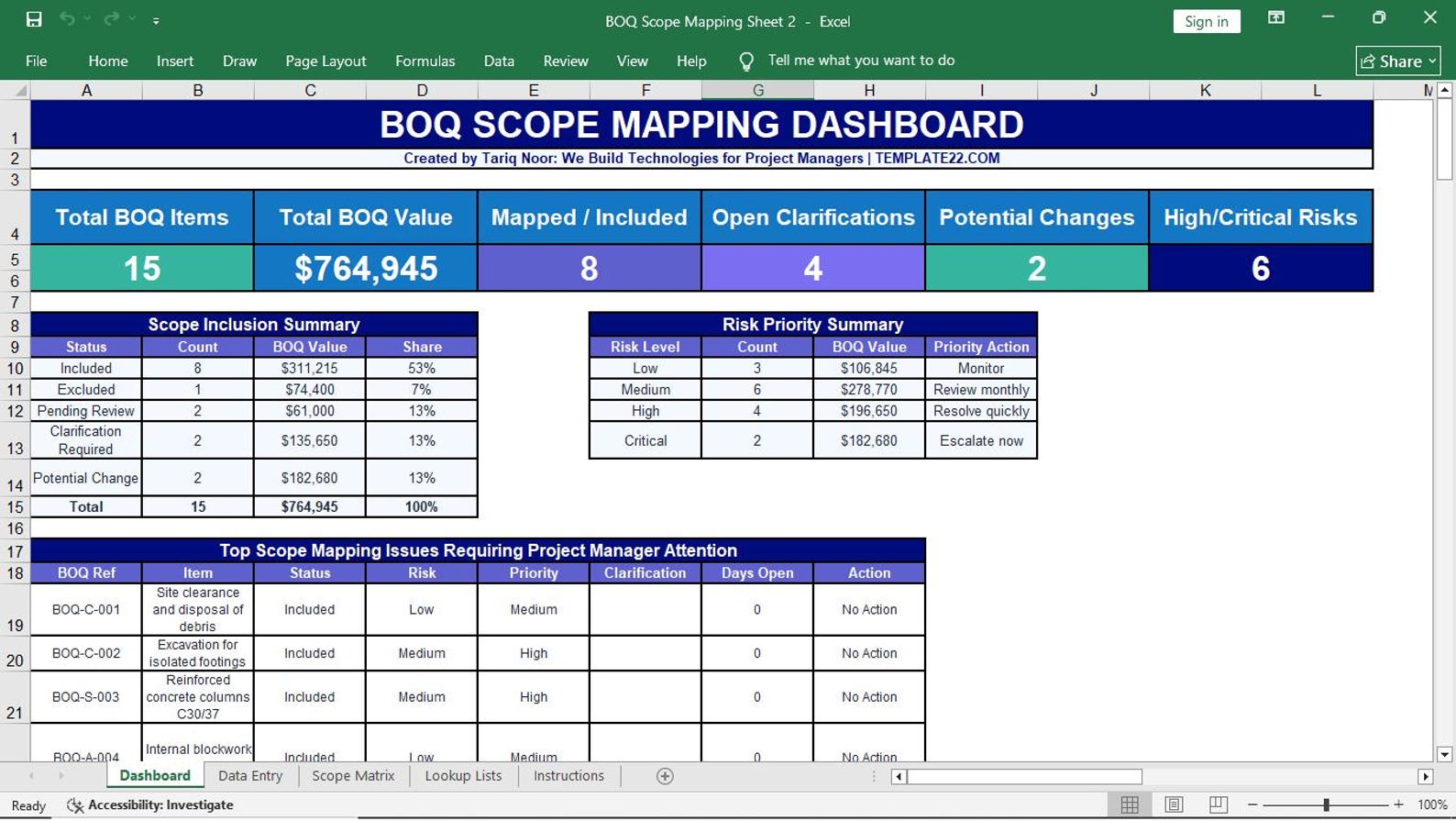The image size is (1456, 821).
Task: Select the Total BOQ Items value 15
Action: click(142, 268)
